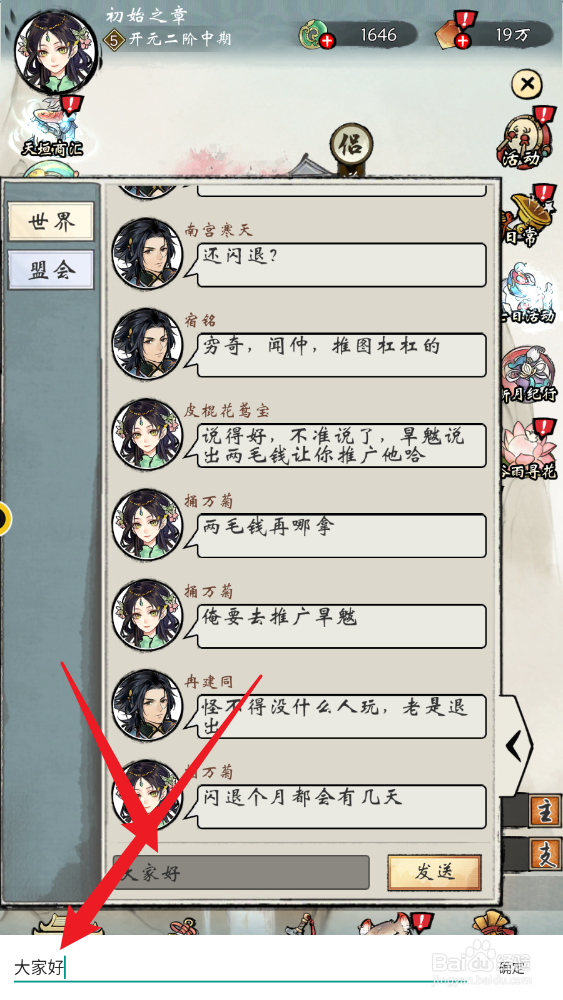Click the 确定 confirm button
Screen dimensions: 563x1000
(511, 968)
